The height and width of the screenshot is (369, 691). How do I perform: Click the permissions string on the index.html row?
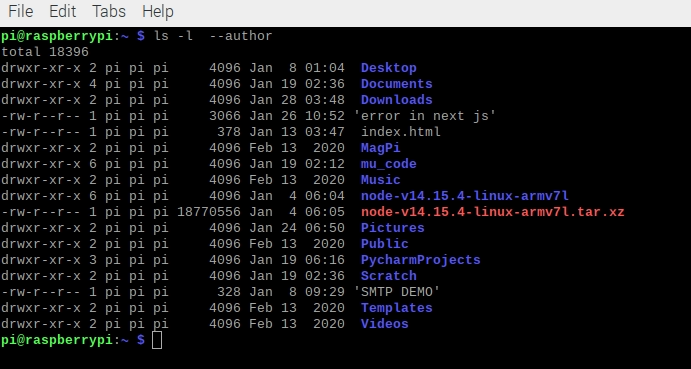click(41, 132)
